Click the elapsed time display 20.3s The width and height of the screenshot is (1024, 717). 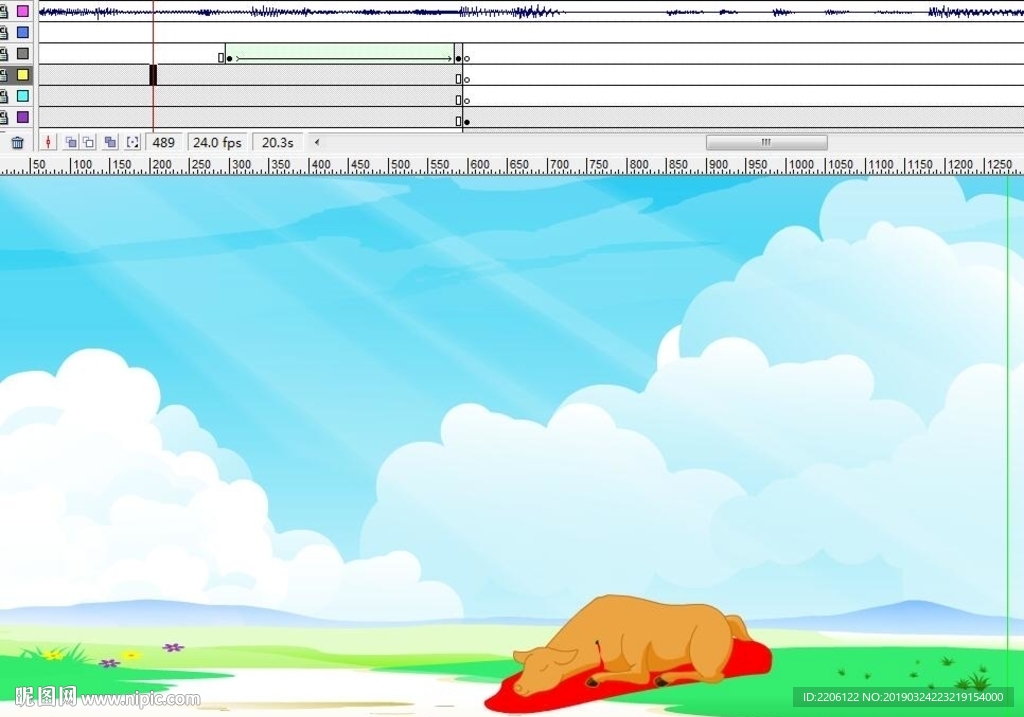coord(278,142)
